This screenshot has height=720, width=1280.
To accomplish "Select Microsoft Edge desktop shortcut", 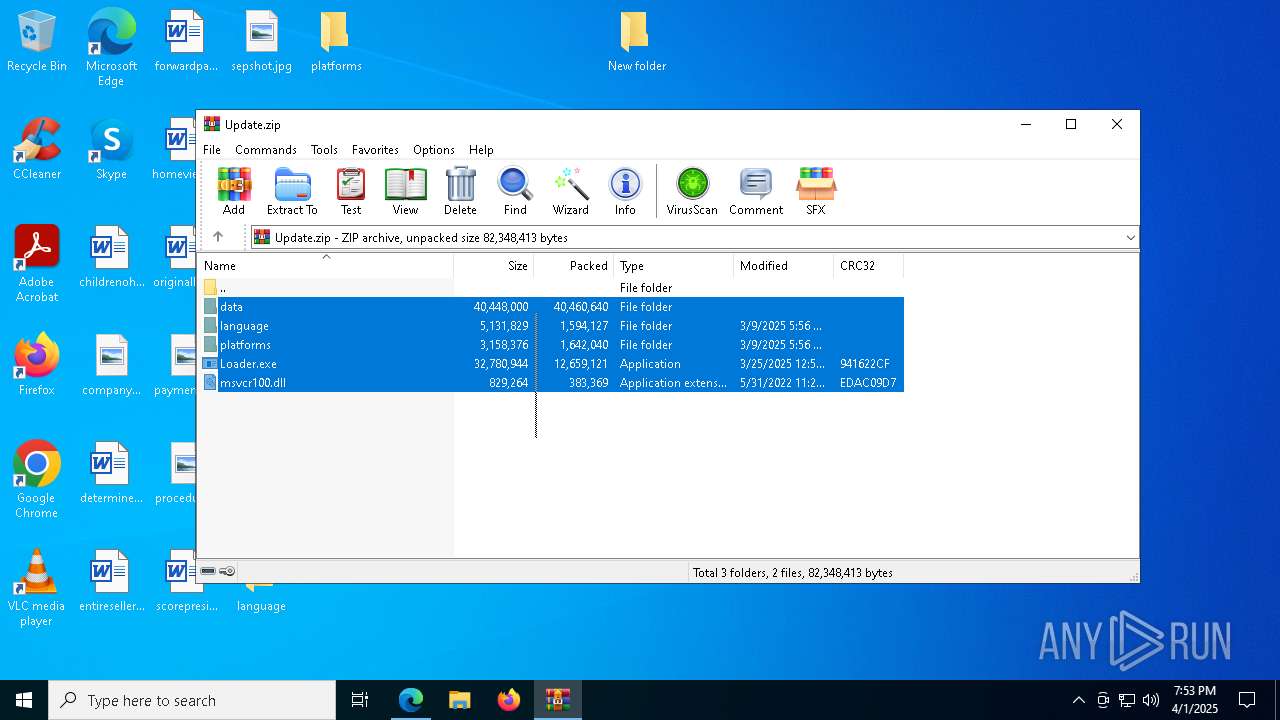I will pyautogui.click(x=111, y=47).
